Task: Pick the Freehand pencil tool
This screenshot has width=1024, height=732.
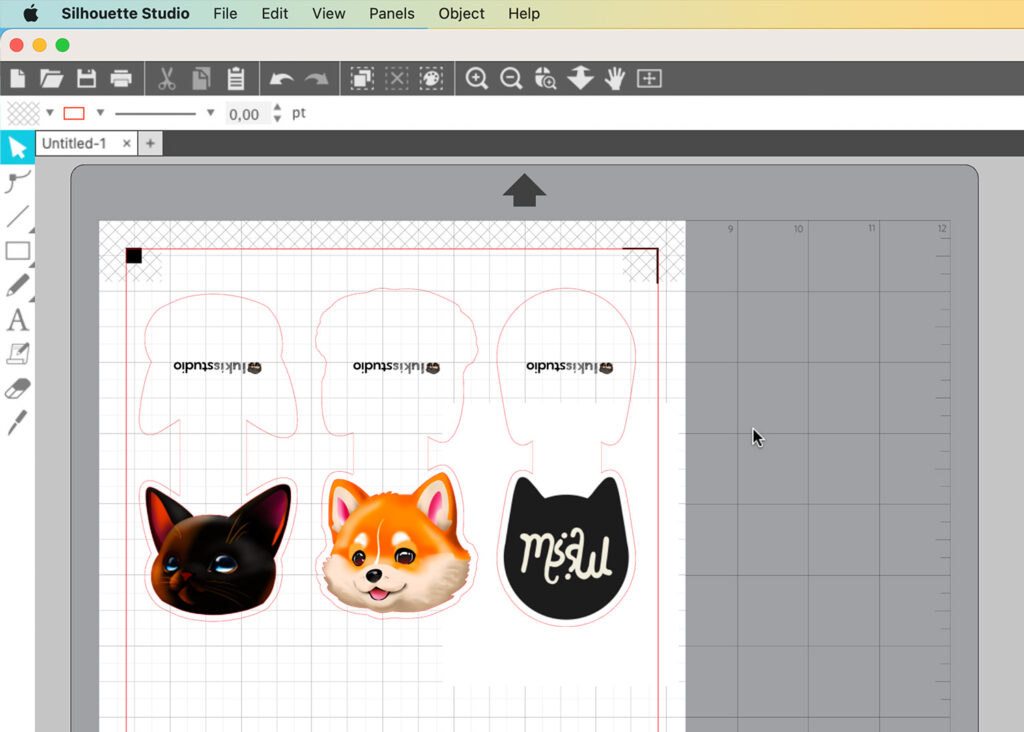Action: tap(17, 285)
